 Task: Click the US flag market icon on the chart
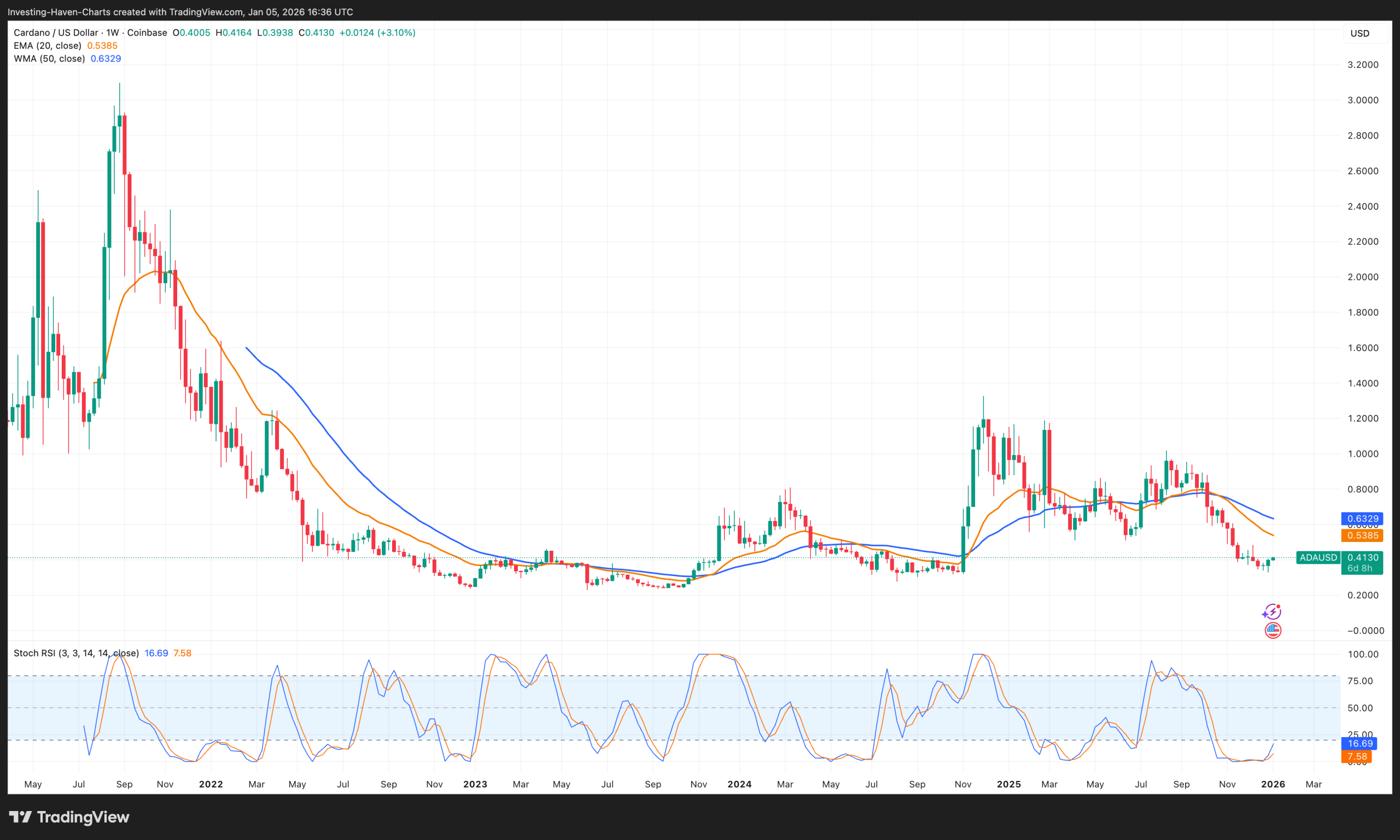pyautogui.click(x=1273, y=630)
